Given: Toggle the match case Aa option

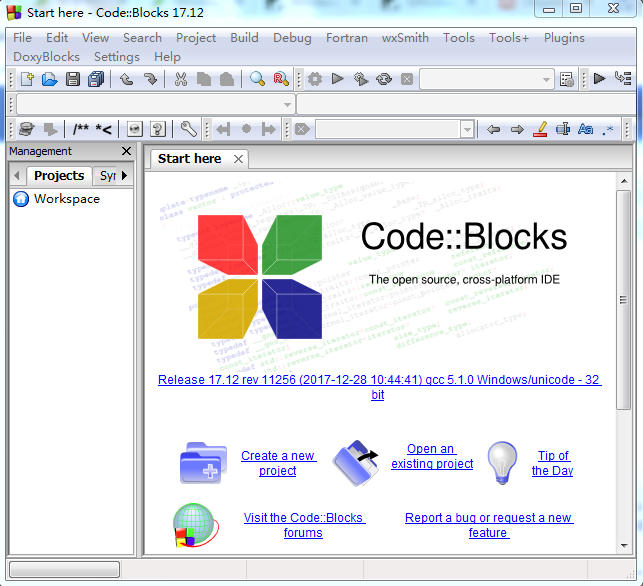Looking at the screenshot, I should point(586,129).
